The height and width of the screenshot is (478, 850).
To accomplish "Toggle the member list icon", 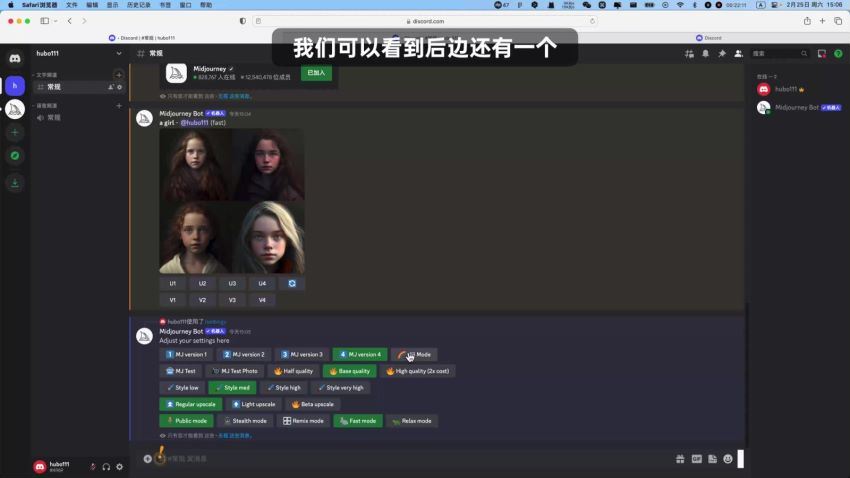I will click(738, 54).
